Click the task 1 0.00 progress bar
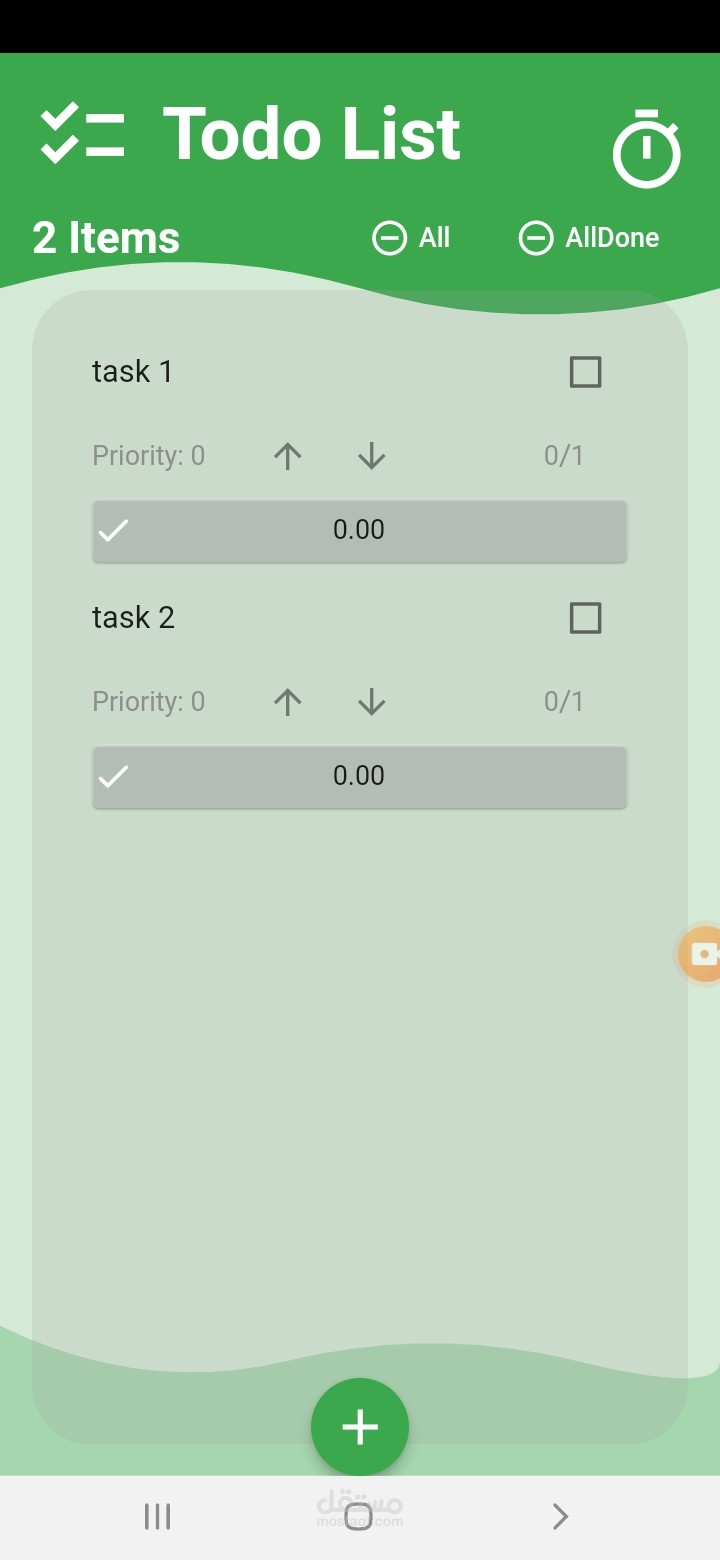The width and height of the screenshot is (720, 1560). (359, 530)
